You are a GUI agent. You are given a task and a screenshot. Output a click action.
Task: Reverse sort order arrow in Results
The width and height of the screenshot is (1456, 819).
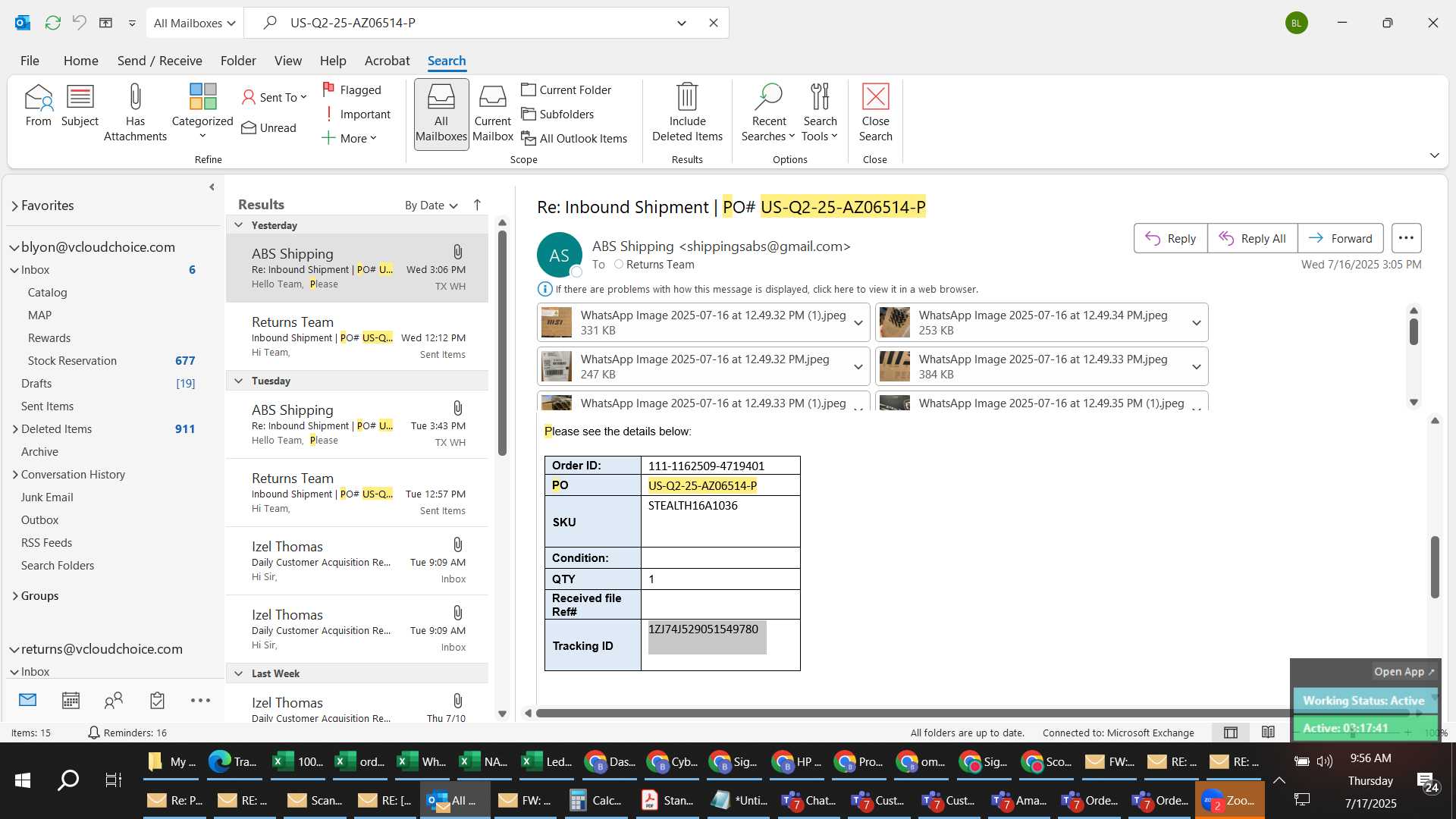coord(477,205)
